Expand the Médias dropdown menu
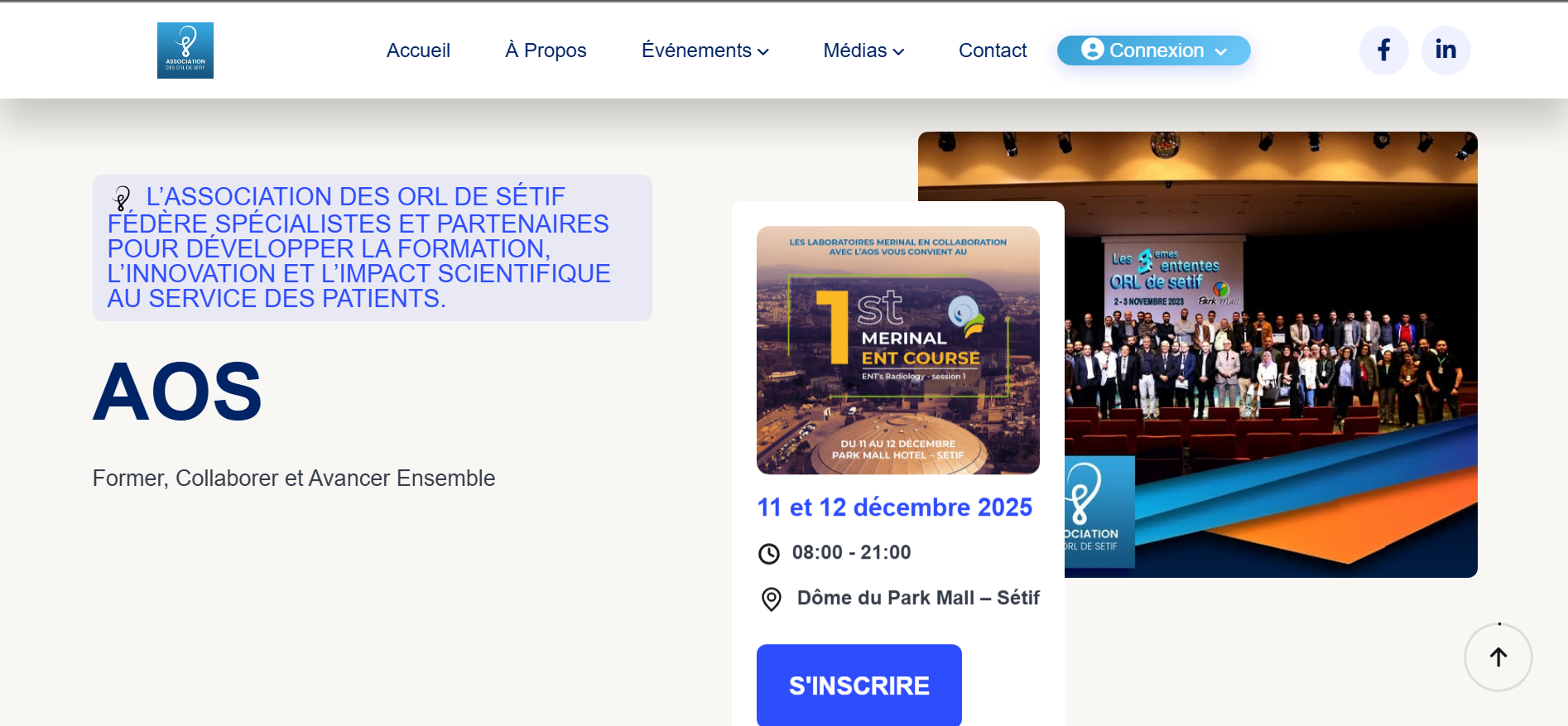This screenshot has width=1568, height=726. click(x=863, y=50)
